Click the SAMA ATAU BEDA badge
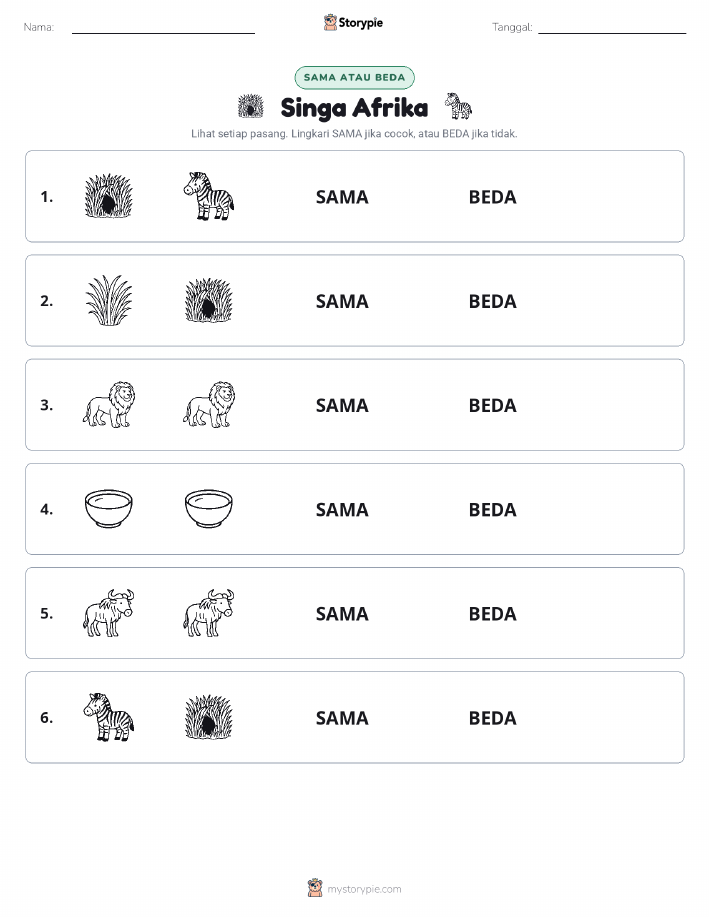Viewport: 709px width, 917px height. [x=354, y=77]
